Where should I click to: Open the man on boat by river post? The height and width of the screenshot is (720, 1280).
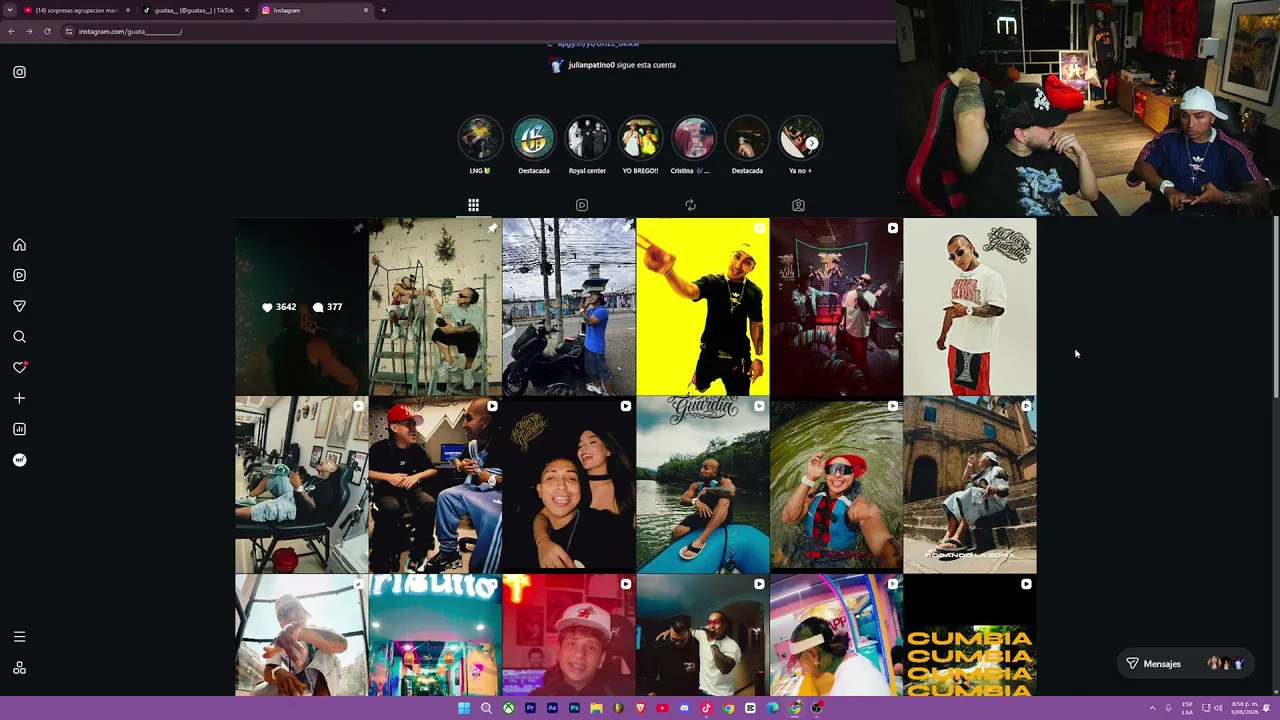coord(703,485)
